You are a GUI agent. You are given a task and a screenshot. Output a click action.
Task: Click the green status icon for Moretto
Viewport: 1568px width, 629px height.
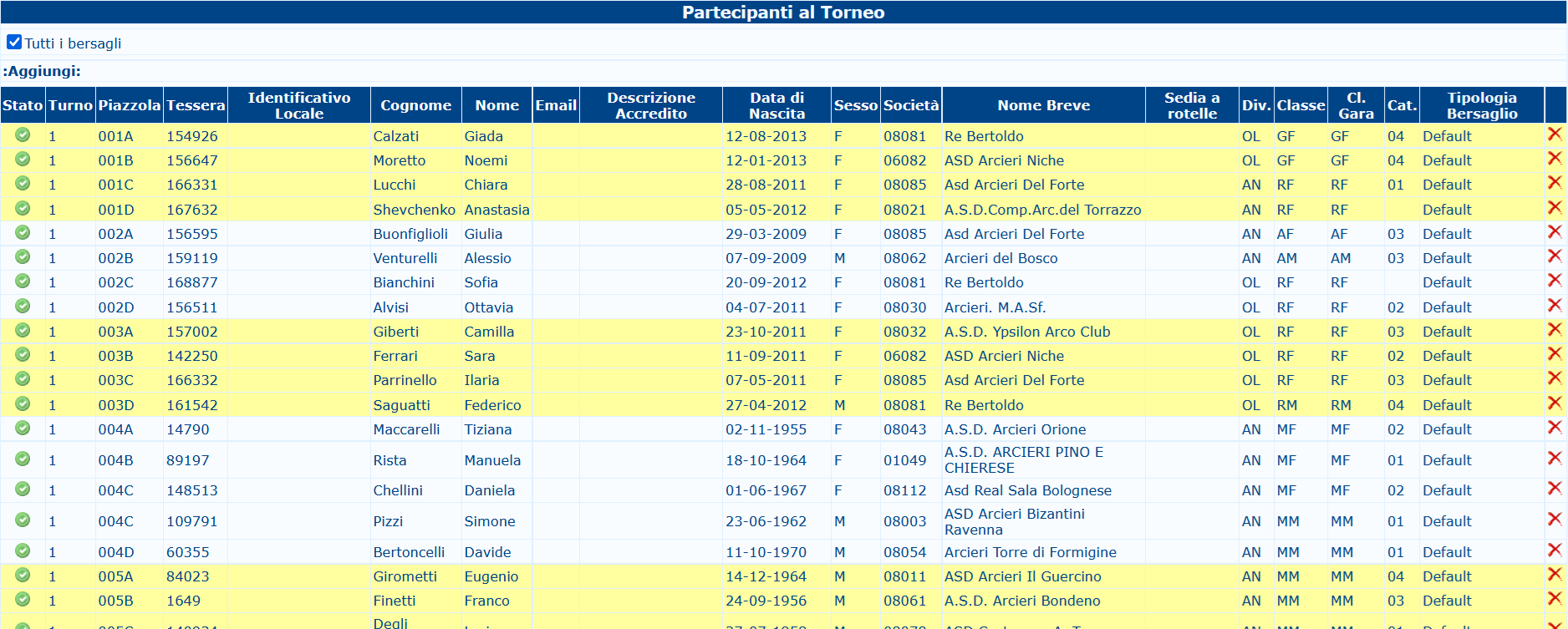23,159
